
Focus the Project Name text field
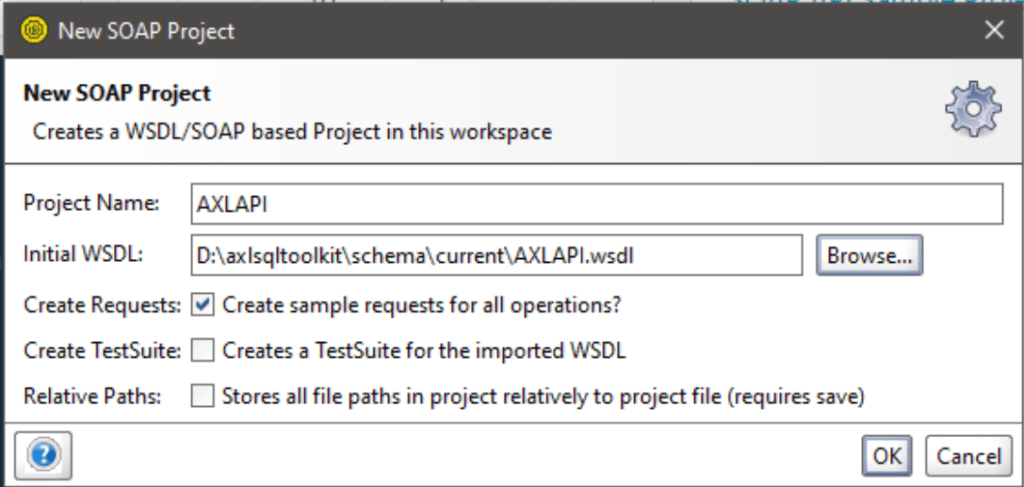[596, 204]
